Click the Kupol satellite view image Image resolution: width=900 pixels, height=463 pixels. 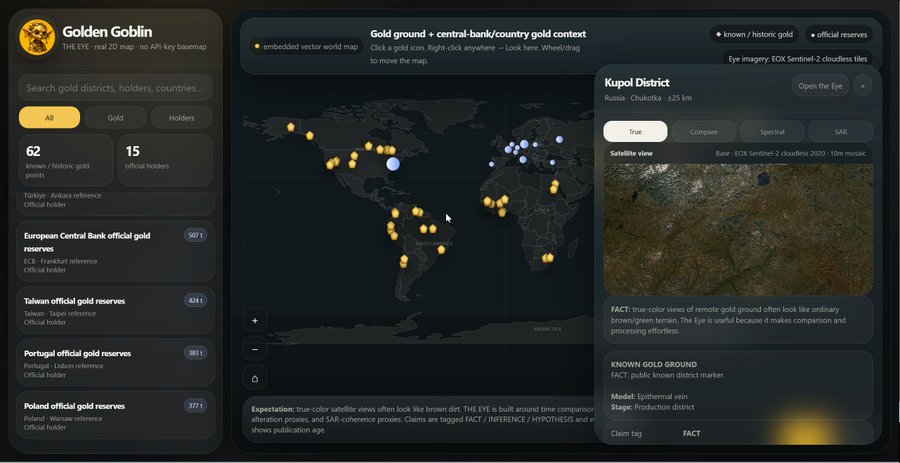click(738, 229)
